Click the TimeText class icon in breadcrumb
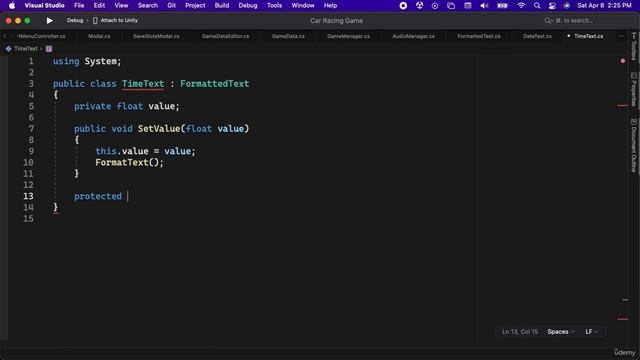This screenshot has width=640, height=360. coord(8,49)
